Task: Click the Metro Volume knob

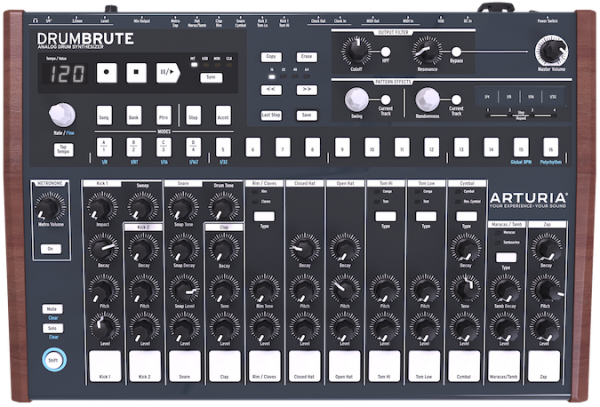Action: pyautogui.click(x=51, y=207)
